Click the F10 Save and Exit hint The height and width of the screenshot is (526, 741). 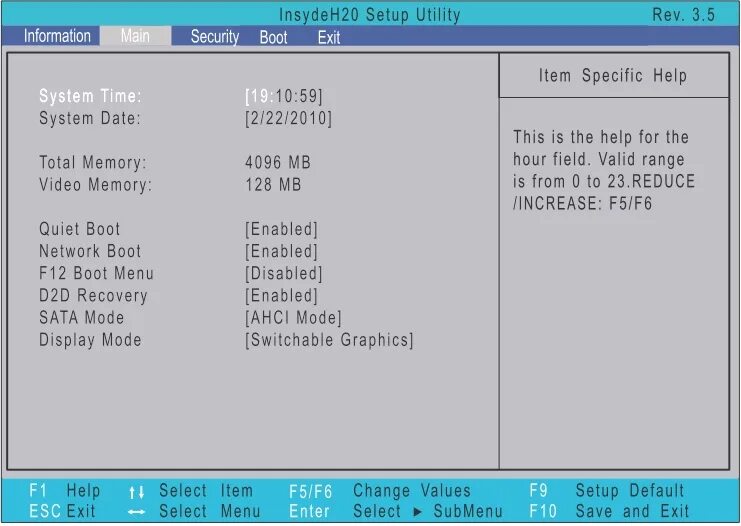point(609,511)
